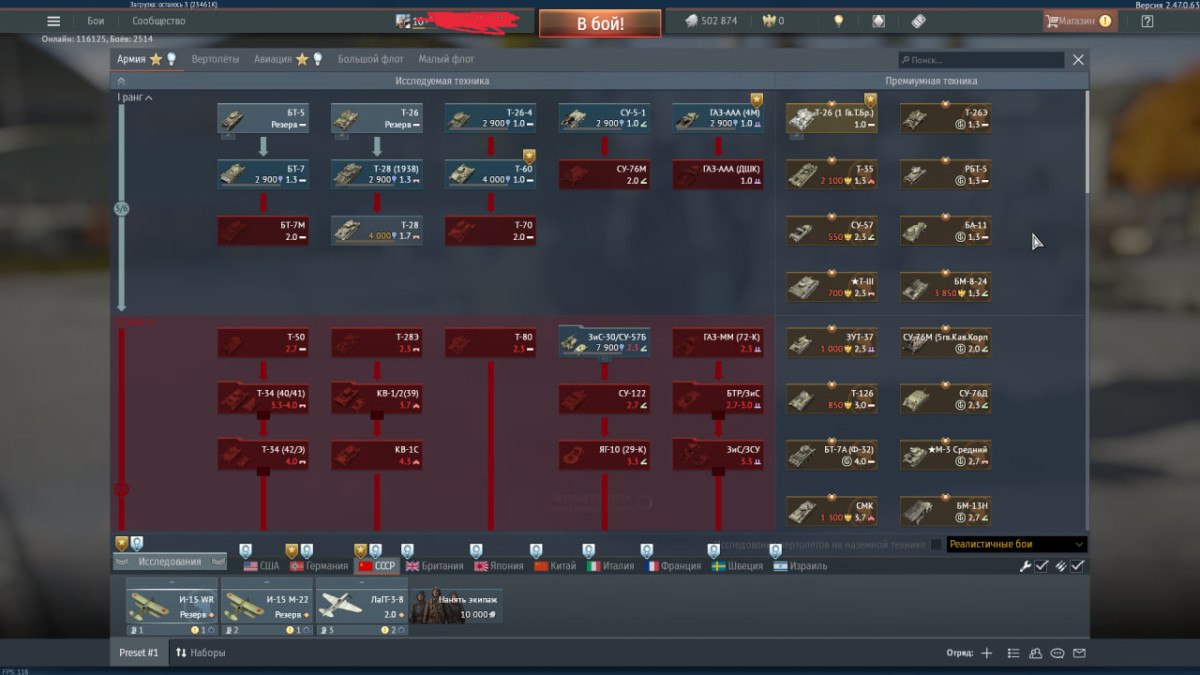This screenshot has width=1200, height=675.
Task: Click the list icon right of squad plus
Action: click(1014, 653)
